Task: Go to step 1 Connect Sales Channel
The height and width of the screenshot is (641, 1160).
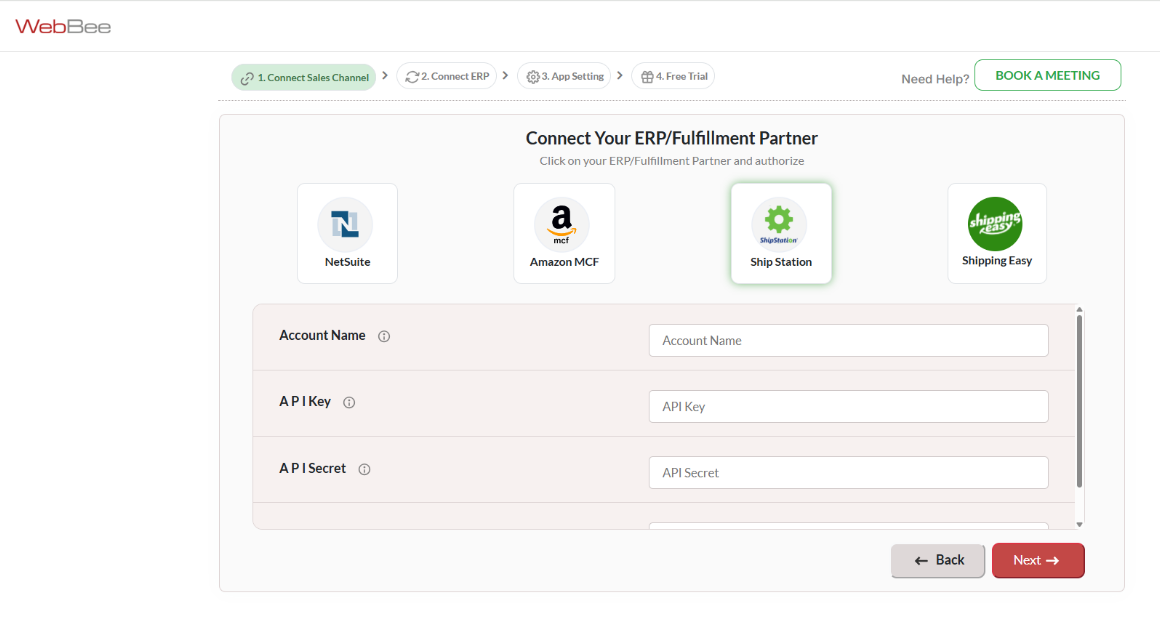Action: tap(303, 77)
